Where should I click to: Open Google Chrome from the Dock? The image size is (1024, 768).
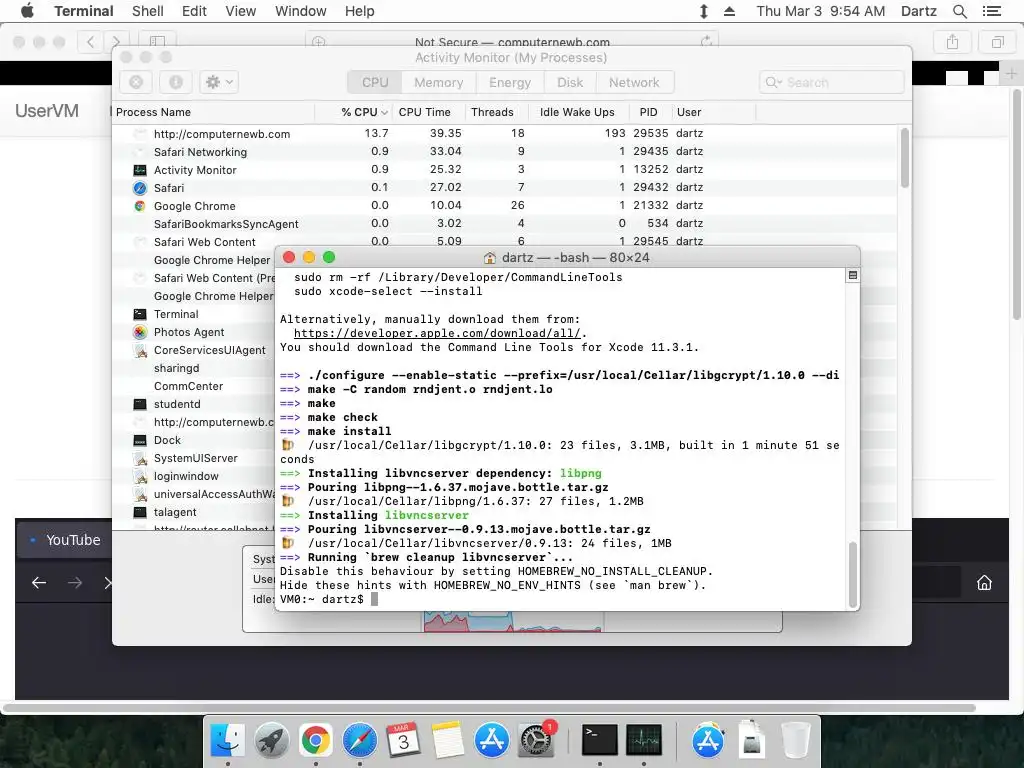tap(315, 740)
